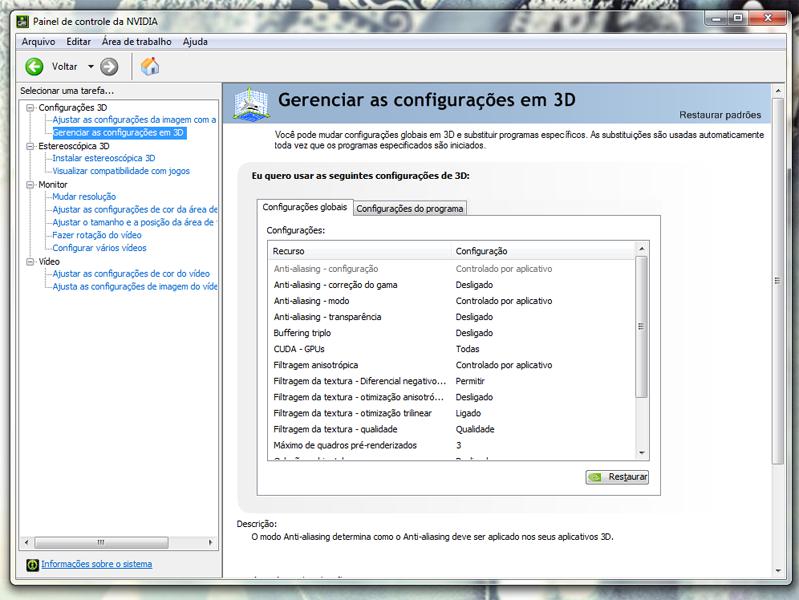
Task: Click the Todas value for CUDA - GPUs
Action: tap(467, 349)
